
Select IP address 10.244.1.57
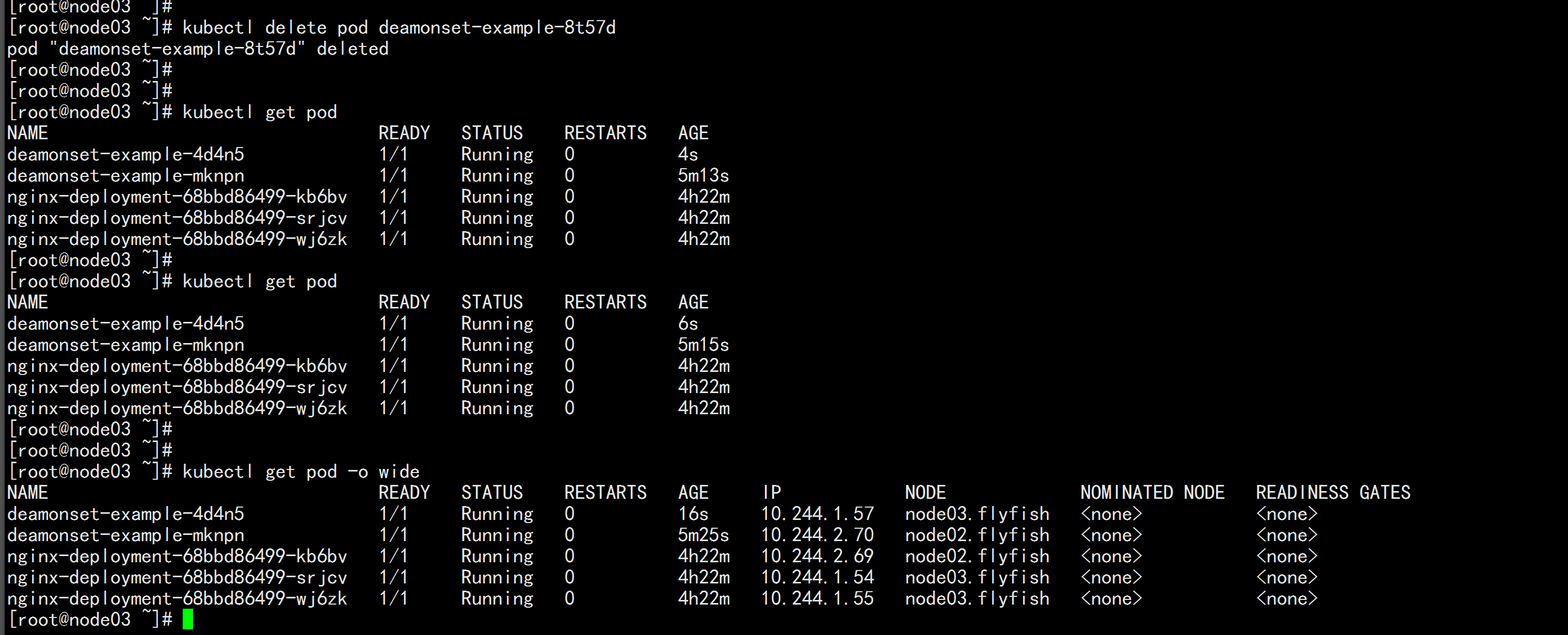(818, 514)
